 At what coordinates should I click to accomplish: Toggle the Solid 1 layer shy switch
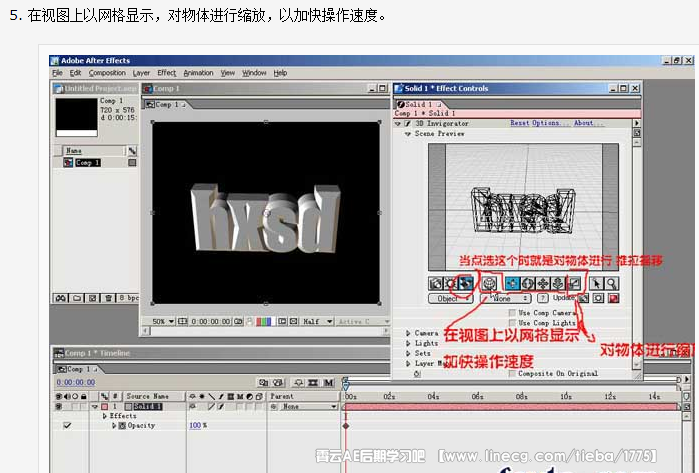click(193, 407)
